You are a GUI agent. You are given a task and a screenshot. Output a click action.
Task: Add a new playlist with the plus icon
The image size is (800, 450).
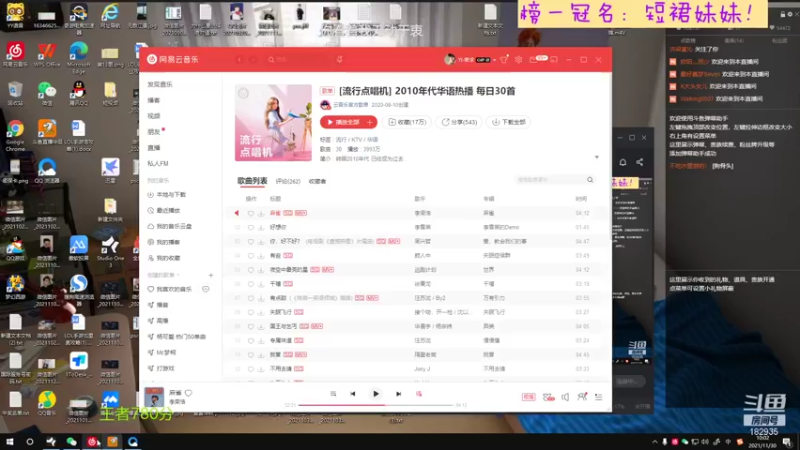pos(211,275)
